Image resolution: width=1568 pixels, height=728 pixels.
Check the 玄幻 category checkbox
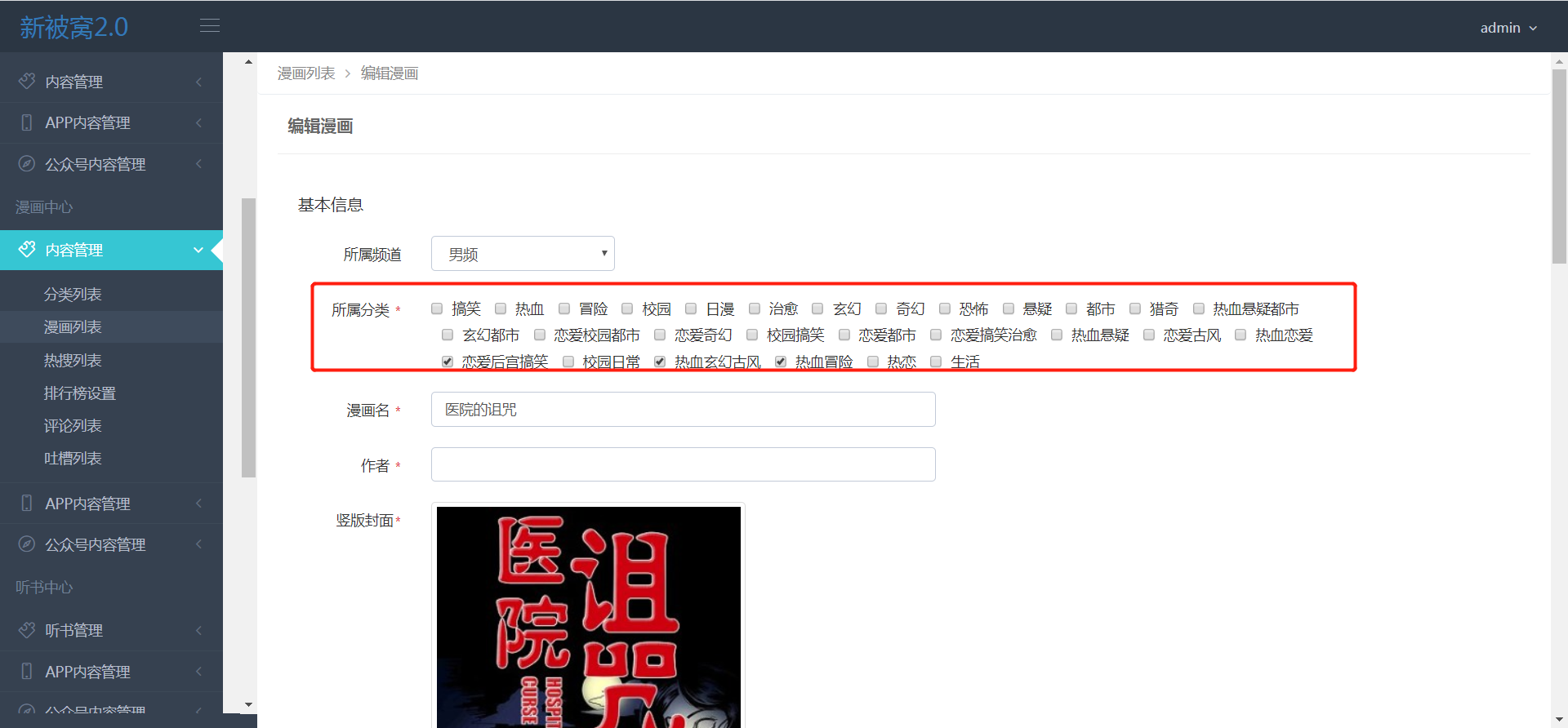817,309
